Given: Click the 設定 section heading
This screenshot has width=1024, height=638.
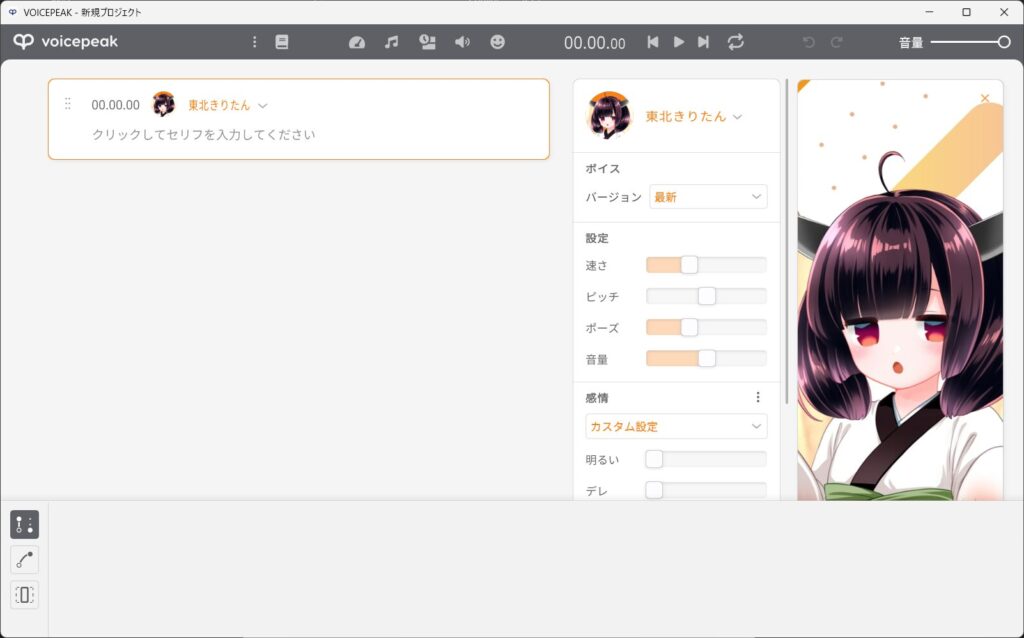Looking at the screenshot, I should 597,238.
